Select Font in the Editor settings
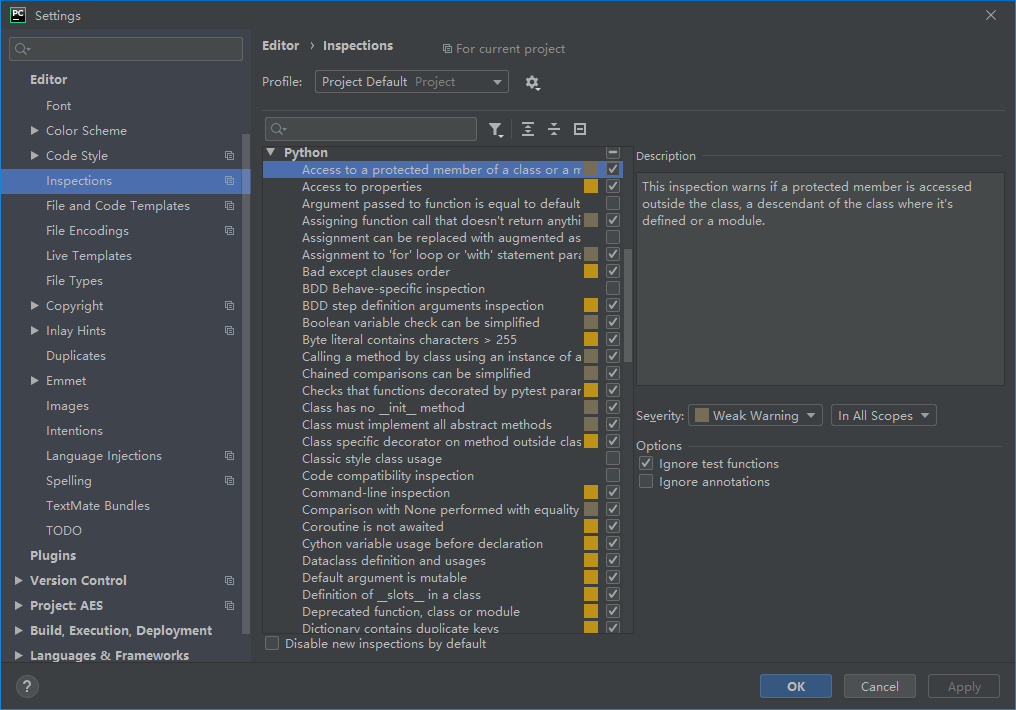This screenshot has height=710, width=1016. coord(58,106)
